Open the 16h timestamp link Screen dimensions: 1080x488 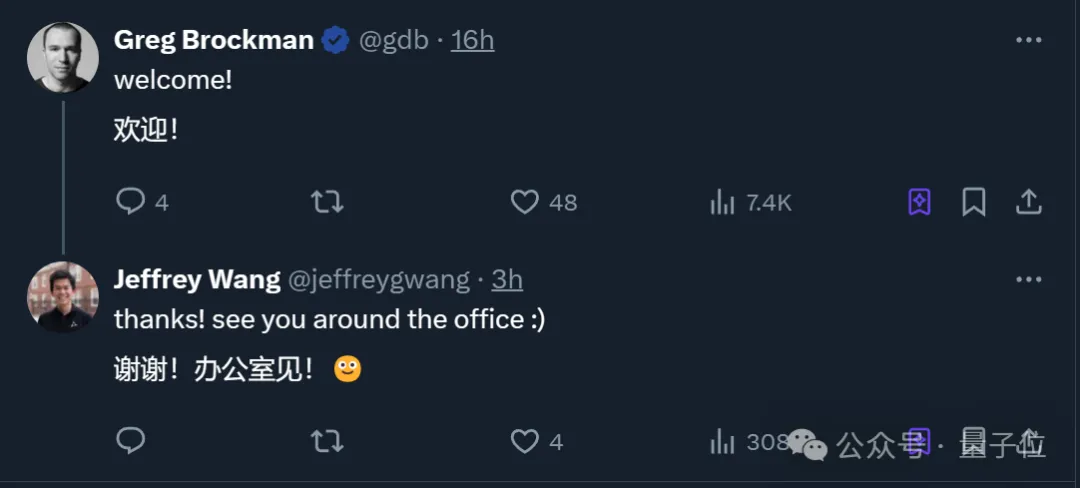[472, 40]
